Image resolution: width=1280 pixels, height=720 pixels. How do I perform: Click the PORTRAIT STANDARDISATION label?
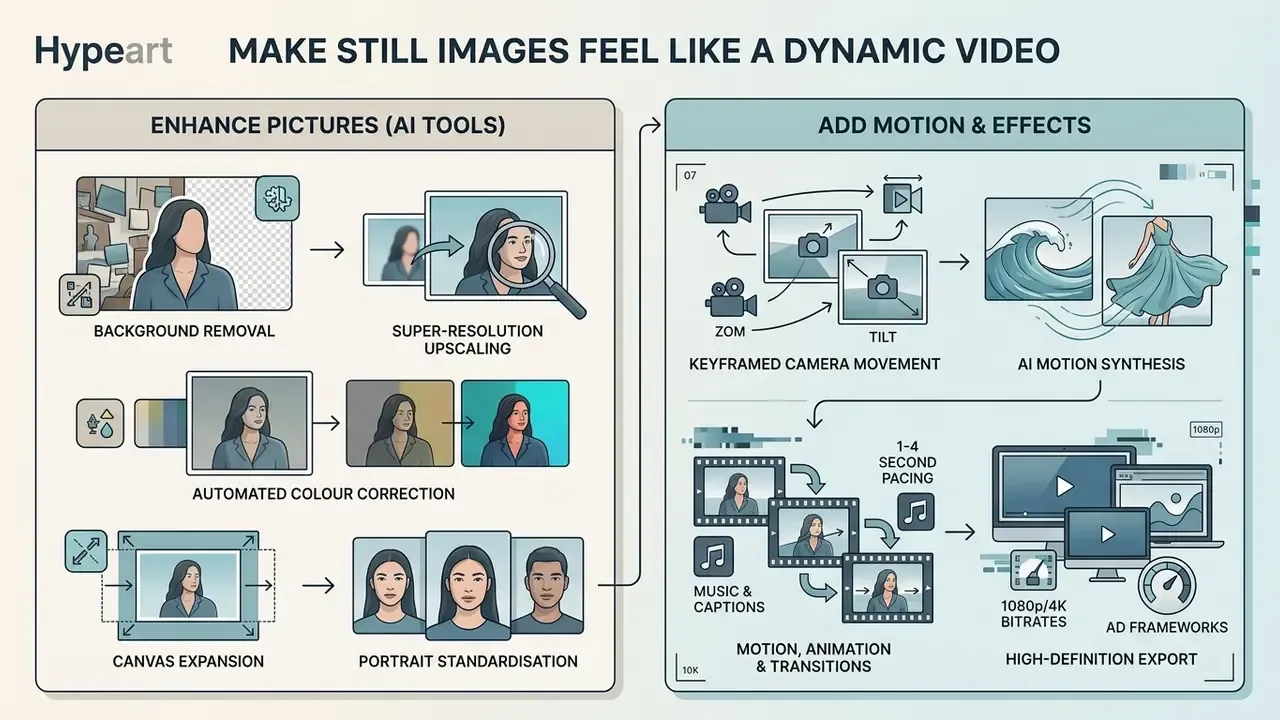coord(468,660)
